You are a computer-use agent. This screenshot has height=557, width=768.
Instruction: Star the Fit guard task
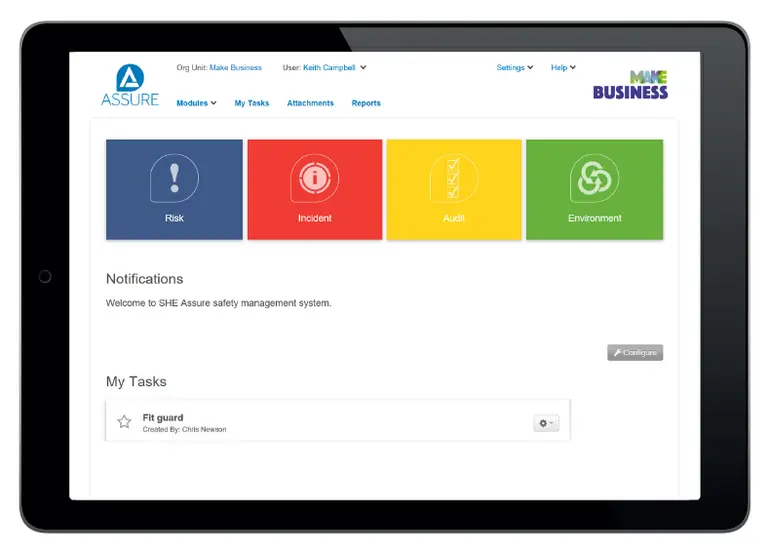[x=124, y=422]
